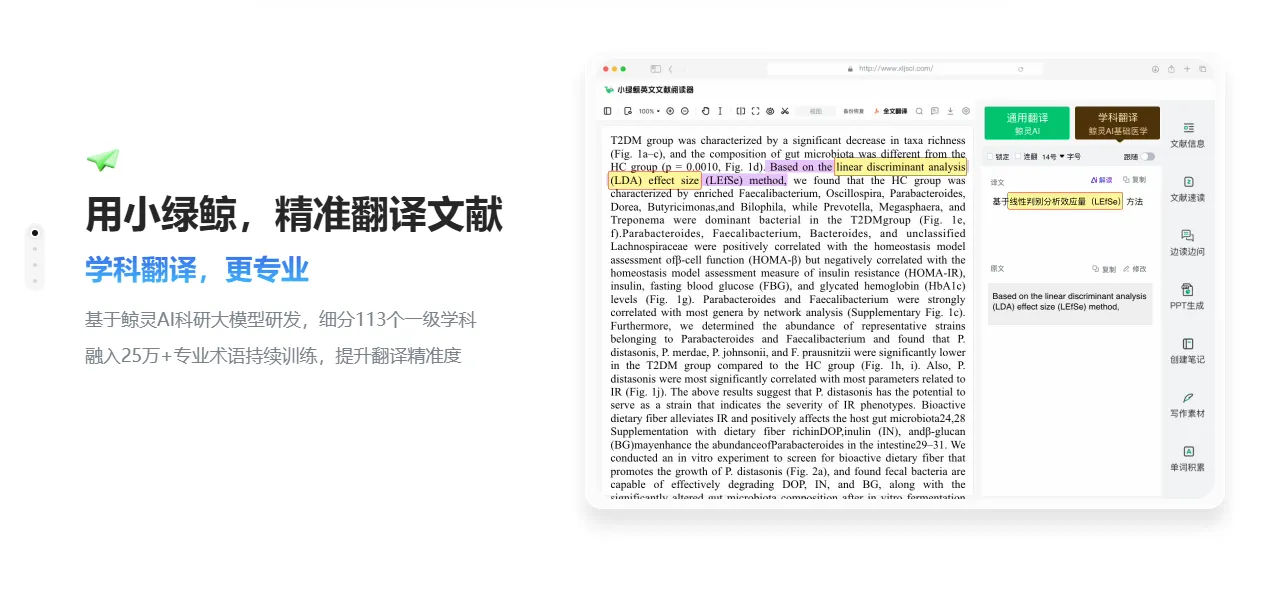The image size is (1276, 595).
Task: Open the 100% zoom level dropdown
Action: click(649, 111)
